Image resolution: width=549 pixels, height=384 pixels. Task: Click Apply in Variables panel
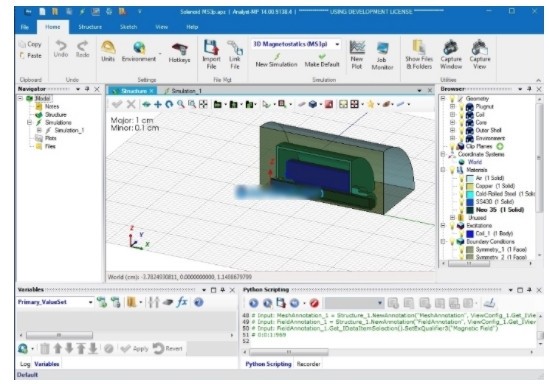pos(134,349)
